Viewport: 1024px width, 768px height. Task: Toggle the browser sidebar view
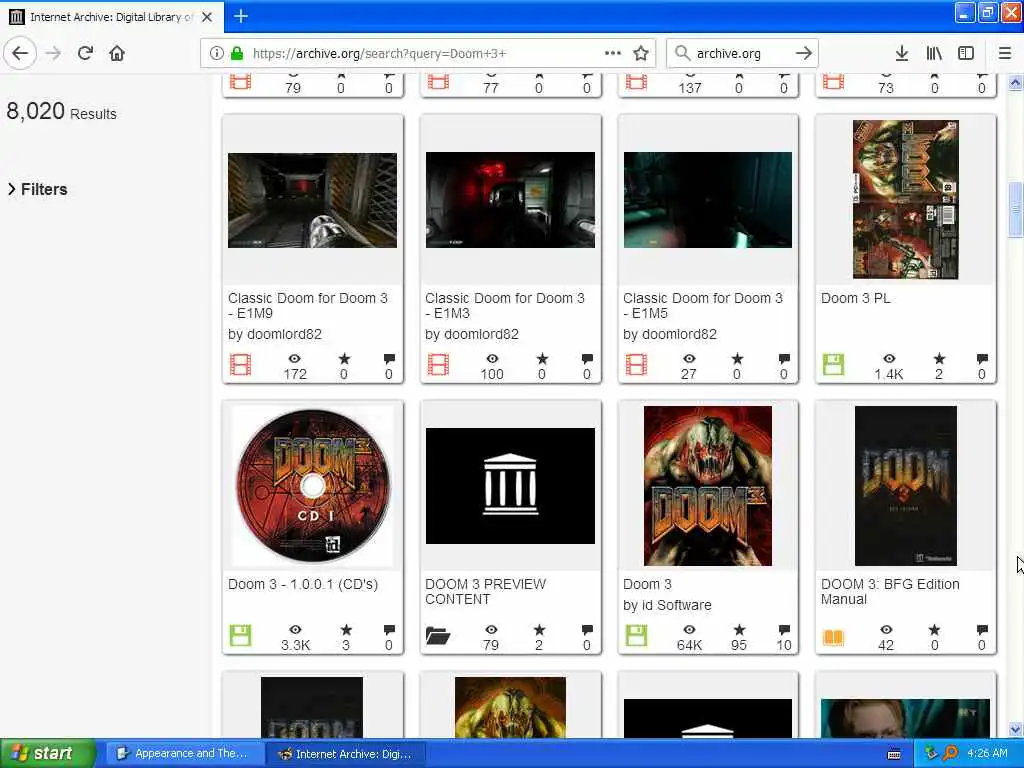coord(966,53)
